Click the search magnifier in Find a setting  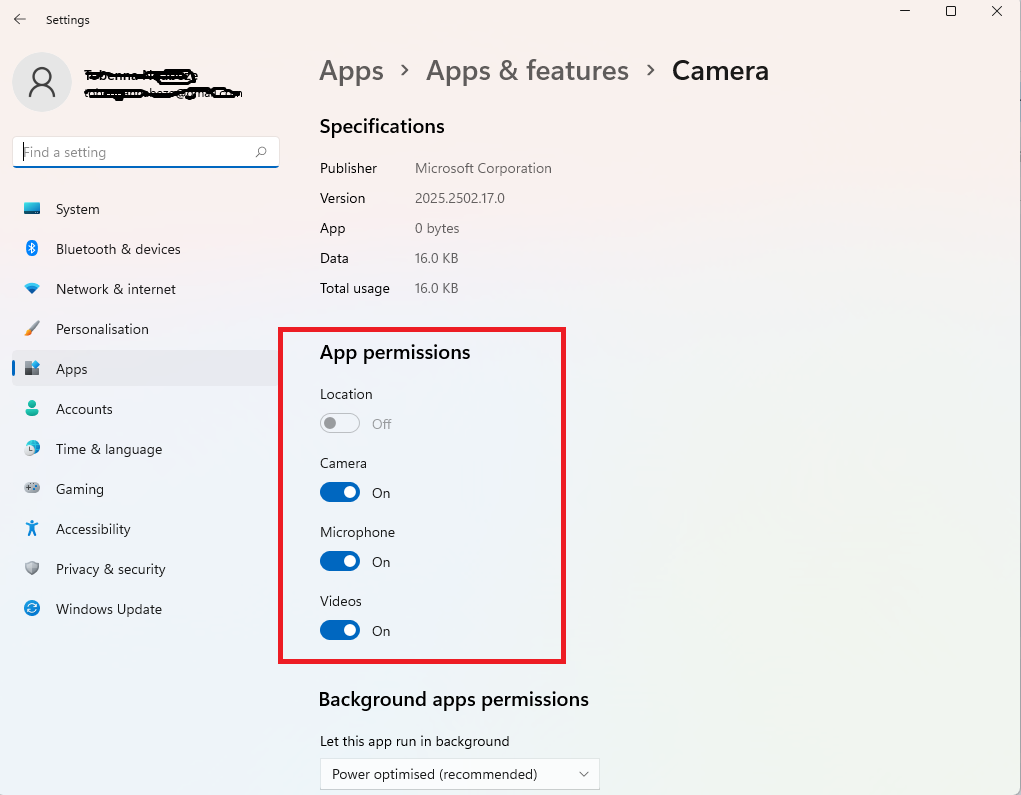click(261, 152)
